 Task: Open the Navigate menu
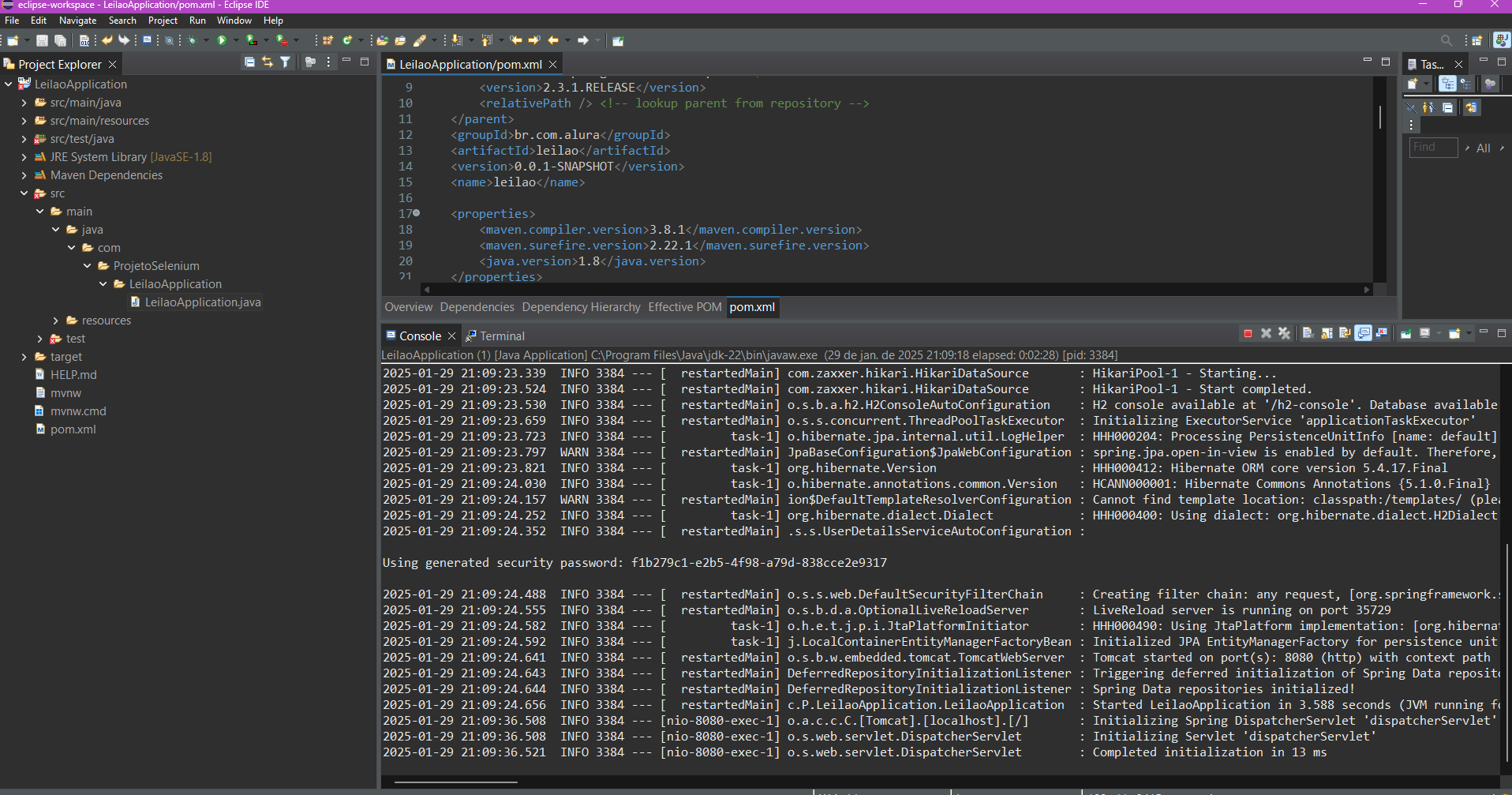click(77, 21)
